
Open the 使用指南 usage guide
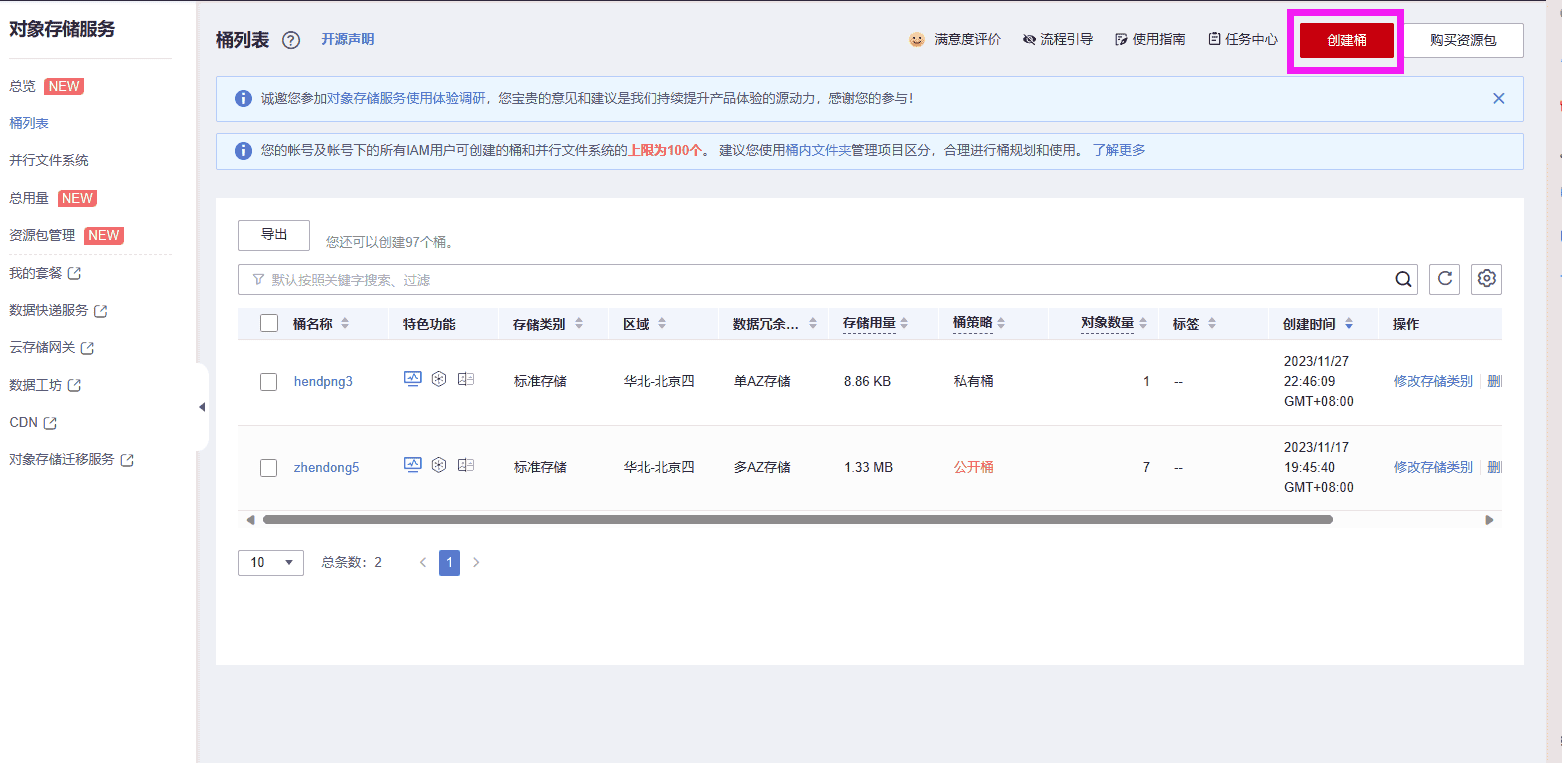pyautogui.click(x=1150, y=39)
